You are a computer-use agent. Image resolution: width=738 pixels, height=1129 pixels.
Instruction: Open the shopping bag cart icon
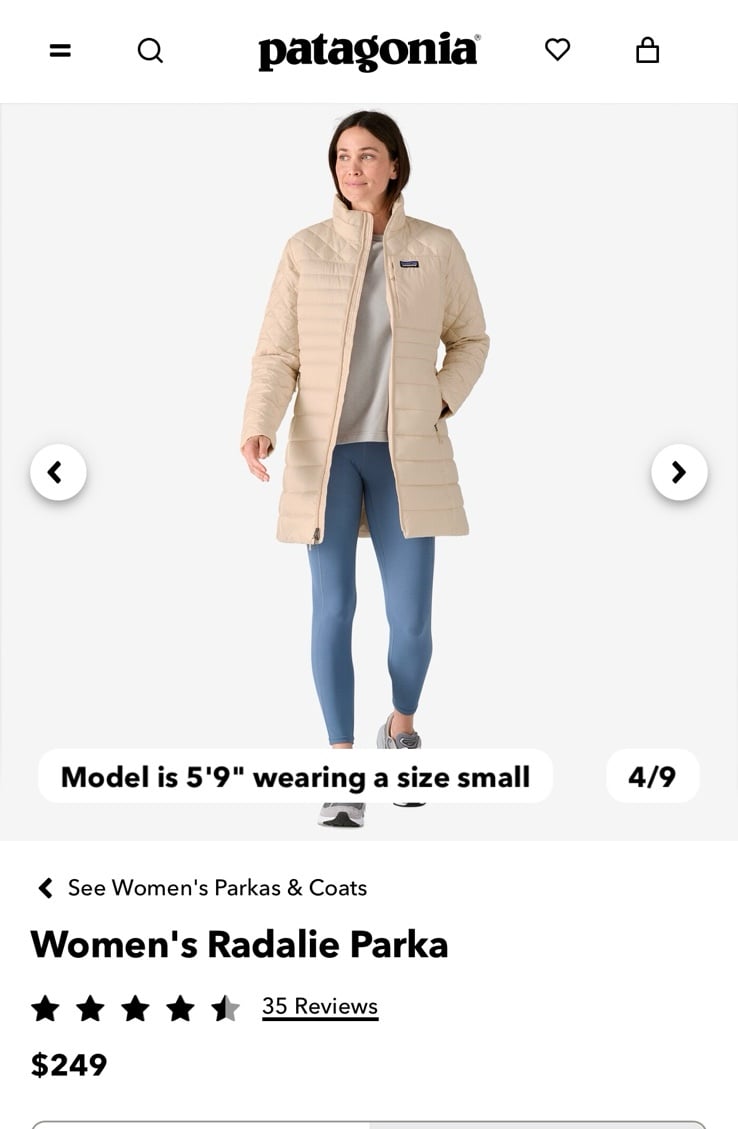647,50
